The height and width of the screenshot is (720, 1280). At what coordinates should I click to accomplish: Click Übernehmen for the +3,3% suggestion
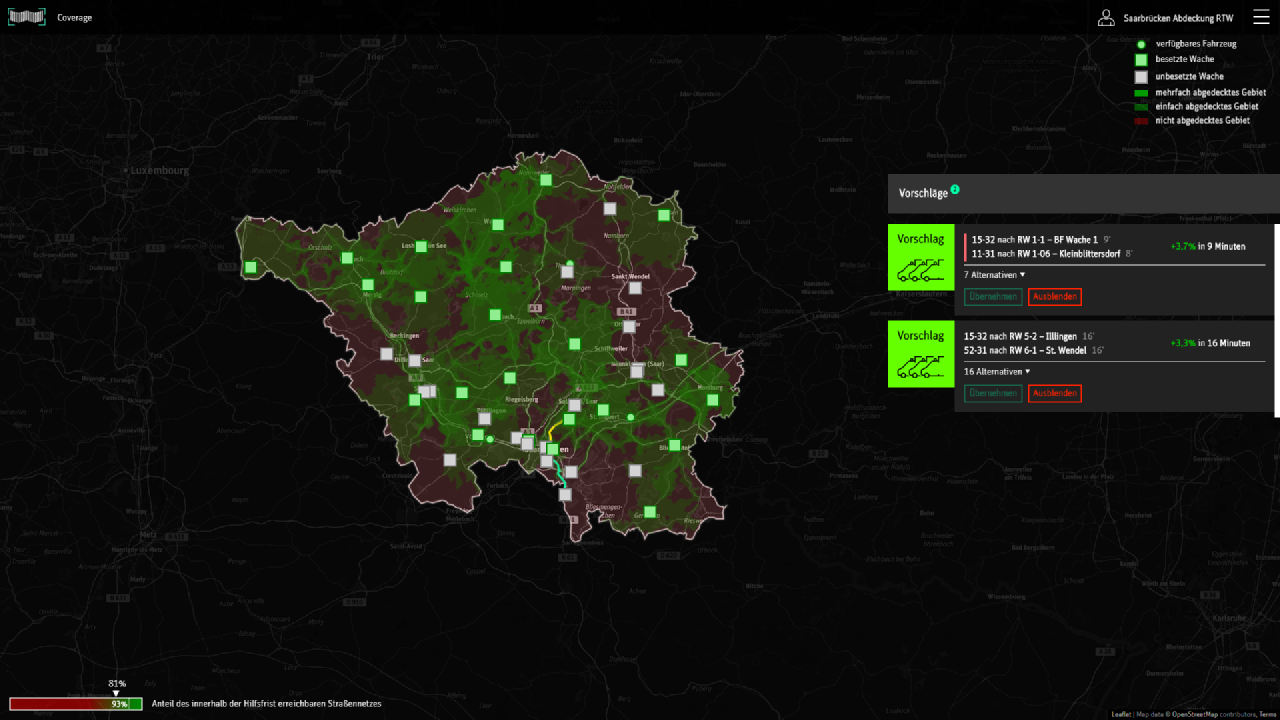[x=993, y=393]
